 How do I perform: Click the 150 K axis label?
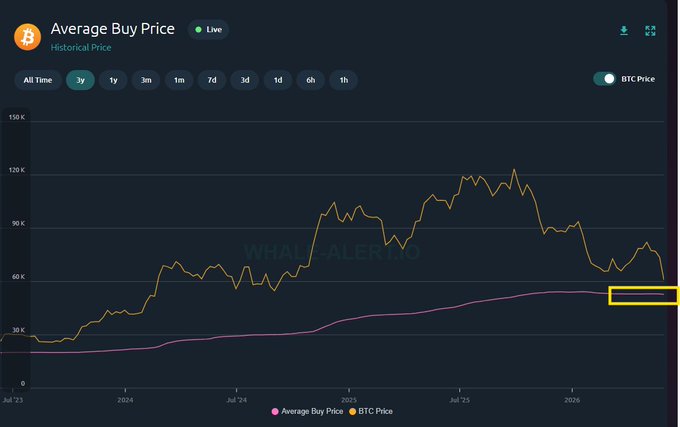pos(16,117)
